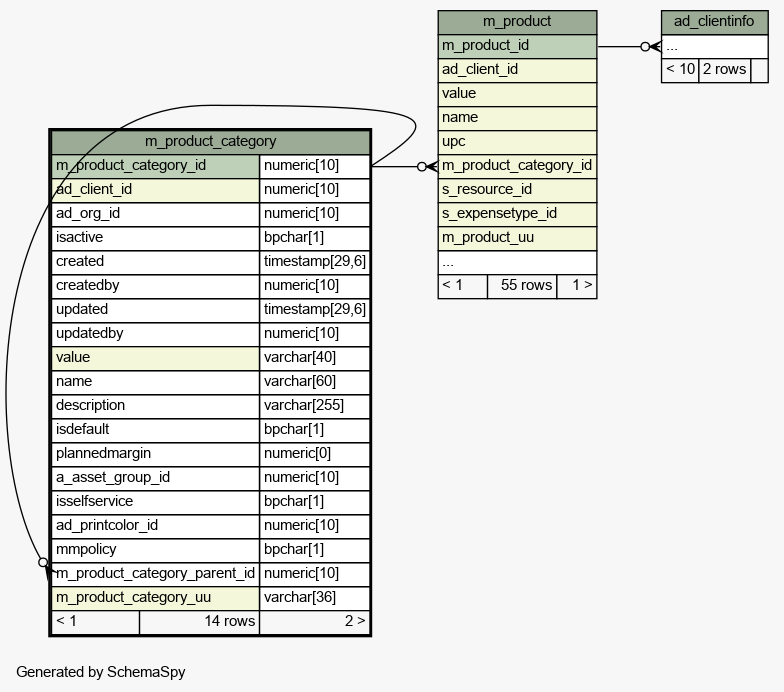Expand the ellipsis row in ad_clientinfo
The image size is (784, 692).
pyautogui.click(x=714, y=45)
